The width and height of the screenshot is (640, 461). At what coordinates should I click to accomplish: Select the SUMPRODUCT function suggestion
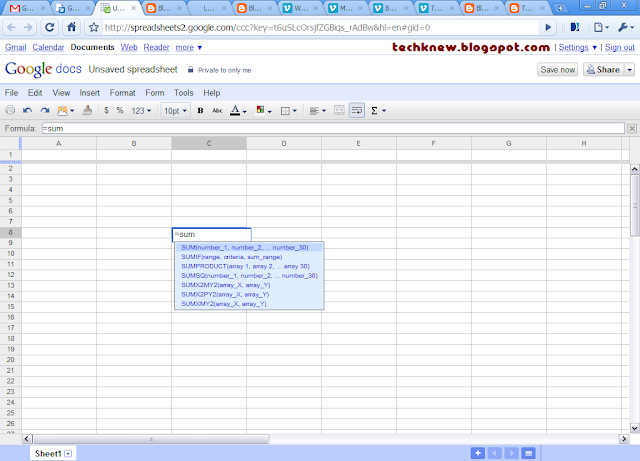[249, 266]
